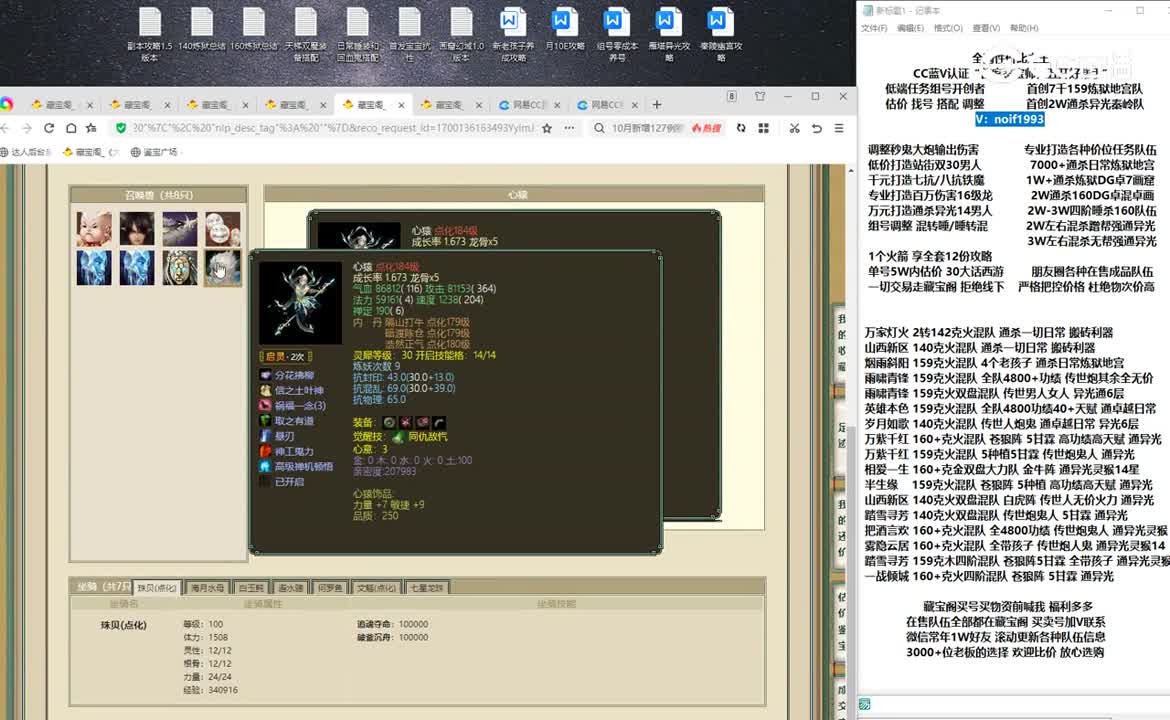Select the white masks summon pet thumbnail

pos(223,229)
